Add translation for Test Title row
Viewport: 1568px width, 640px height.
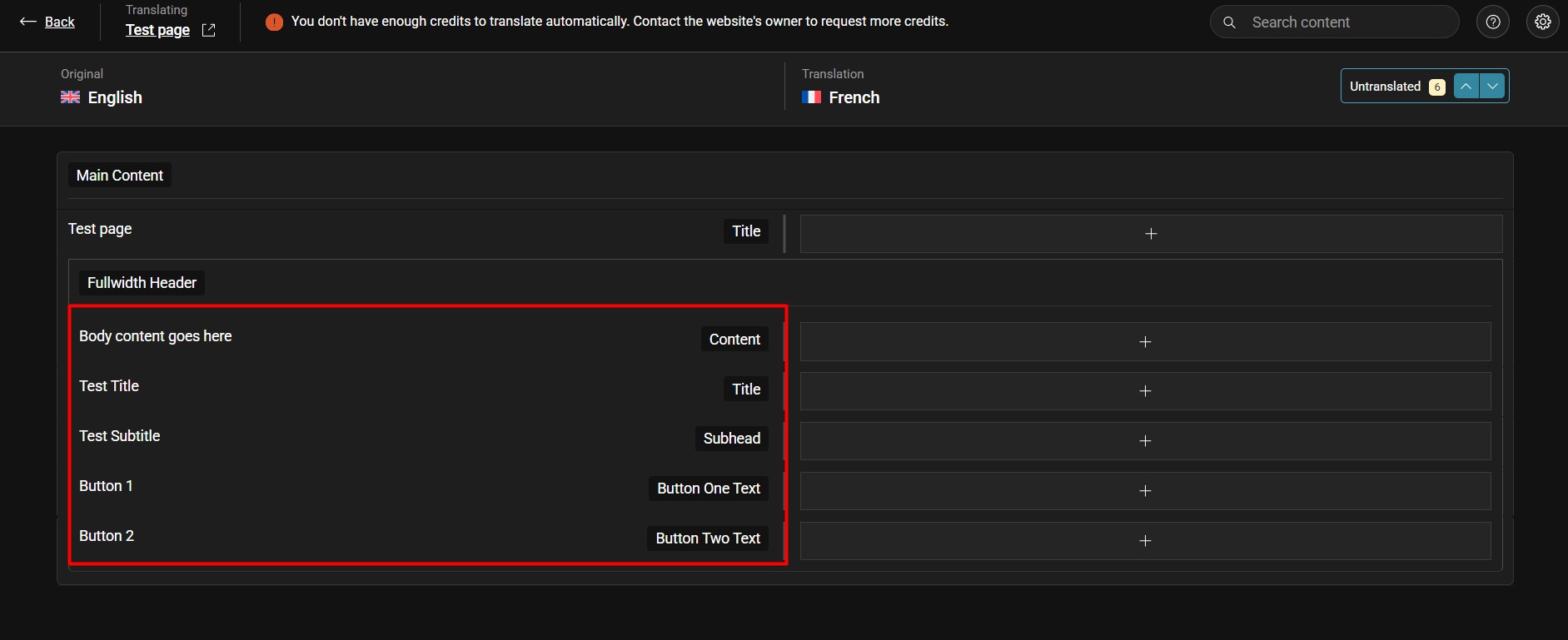click(1145, 391)
